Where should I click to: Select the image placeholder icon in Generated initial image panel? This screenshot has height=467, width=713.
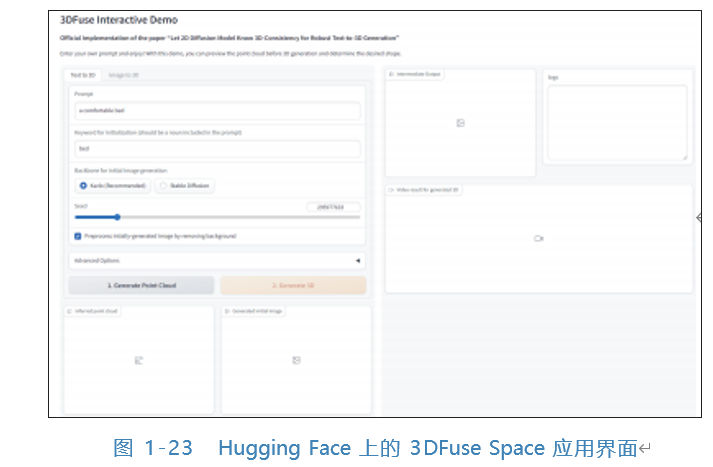(296, 360)
